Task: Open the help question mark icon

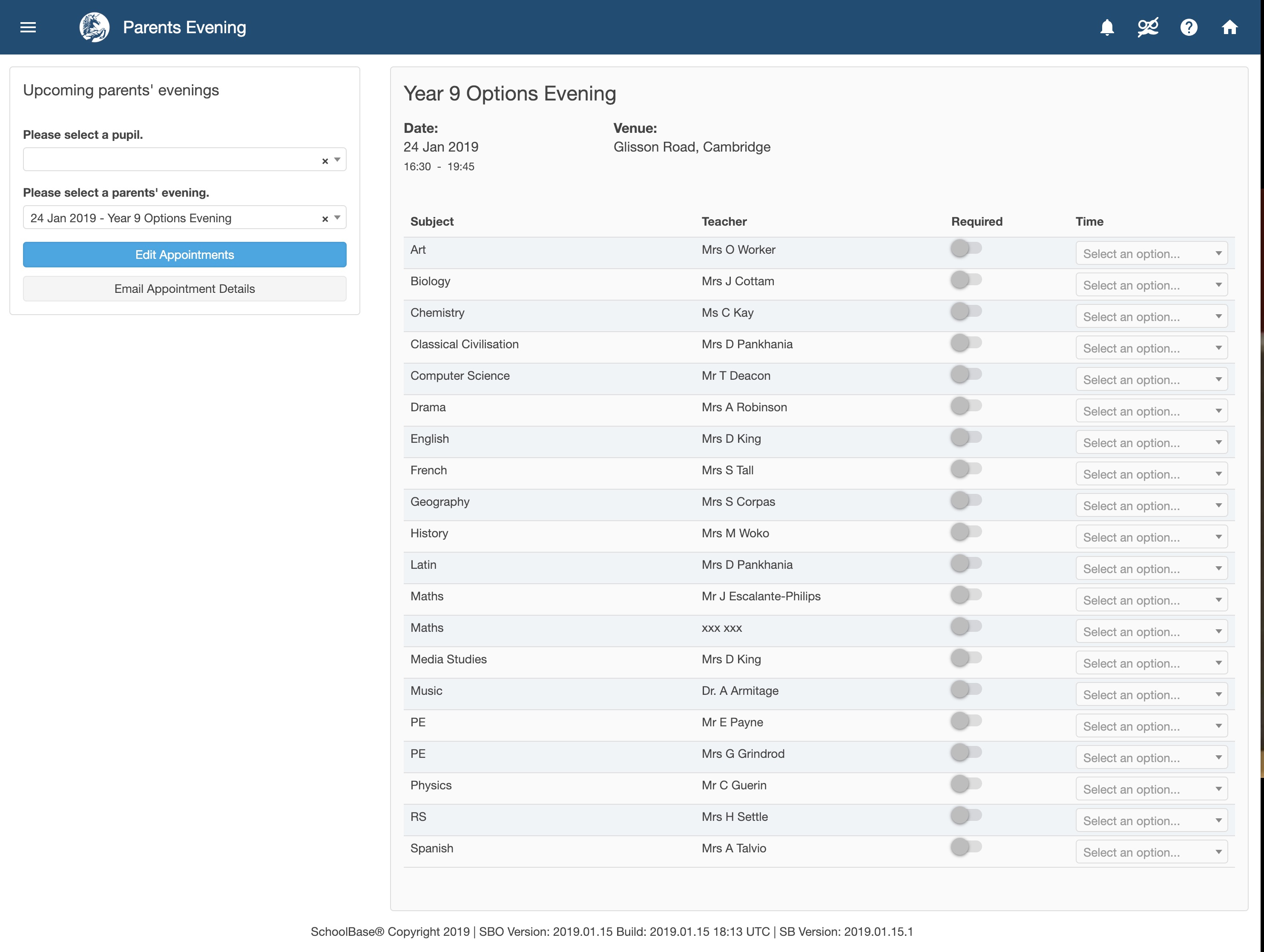Action: (x=1189, y=27)
